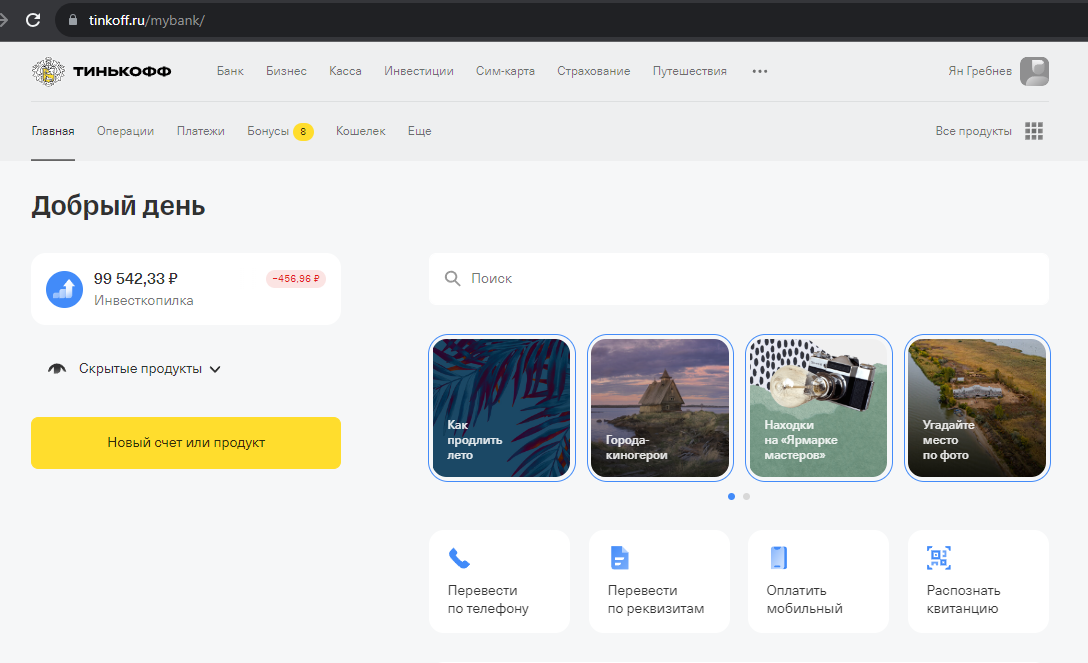This screenshot has height=663, width=1088.
Task: Switch to the Операции tab
Action: 126,131
